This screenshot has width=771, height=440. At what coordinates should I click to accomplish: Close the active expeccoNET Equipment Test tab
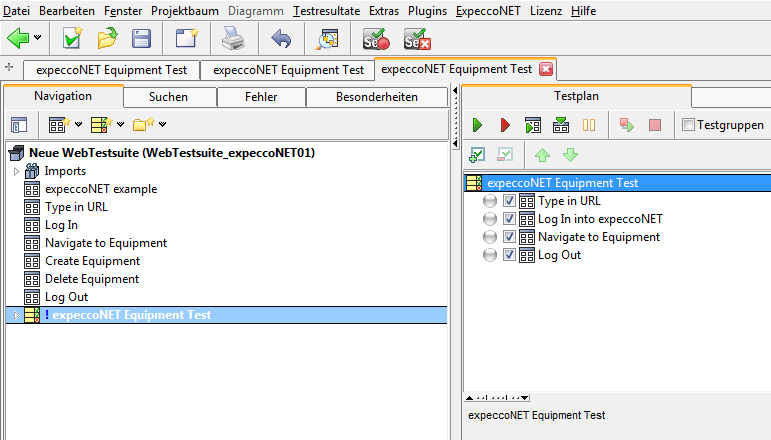545,69
